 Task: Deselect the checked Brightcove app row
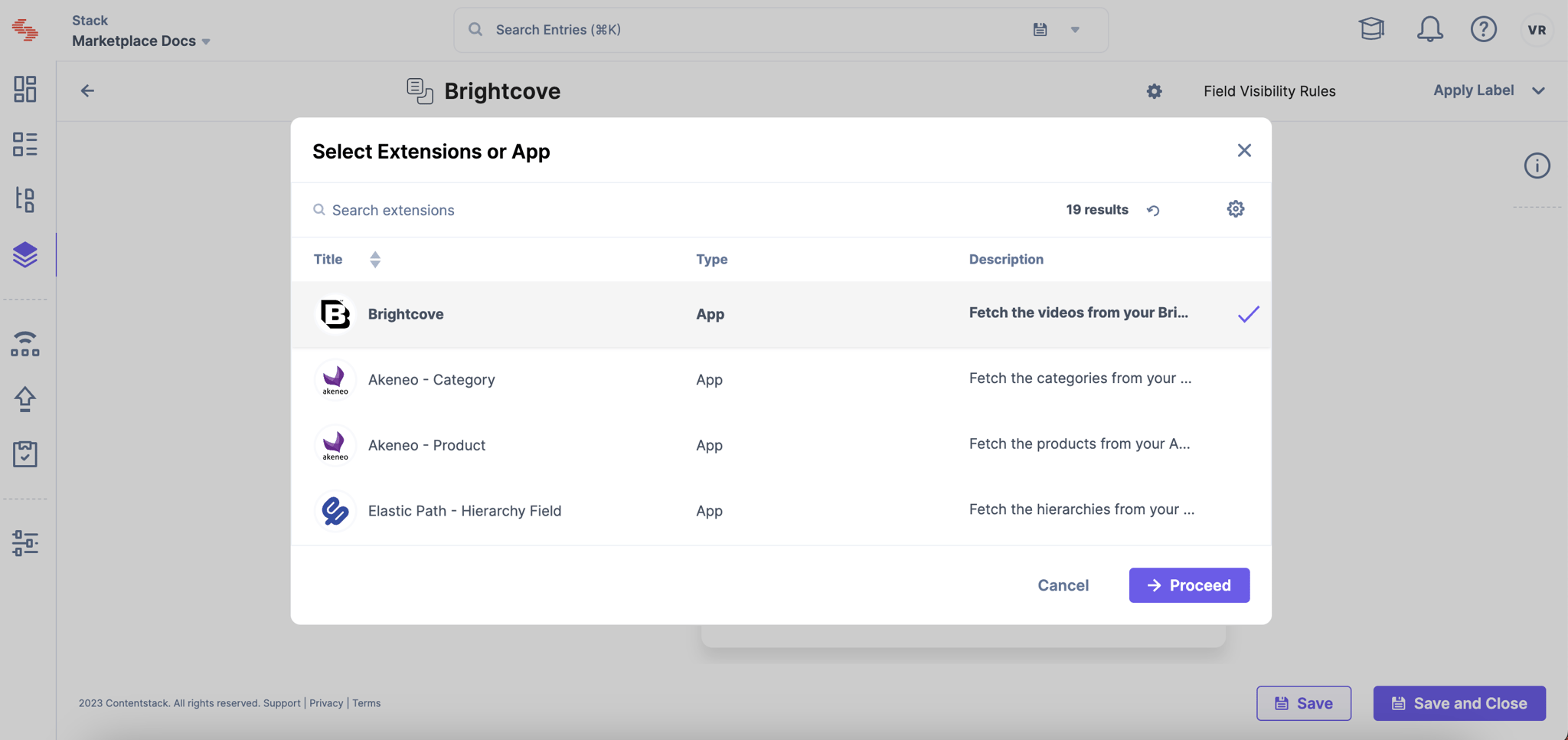click(x=781, y=314)
